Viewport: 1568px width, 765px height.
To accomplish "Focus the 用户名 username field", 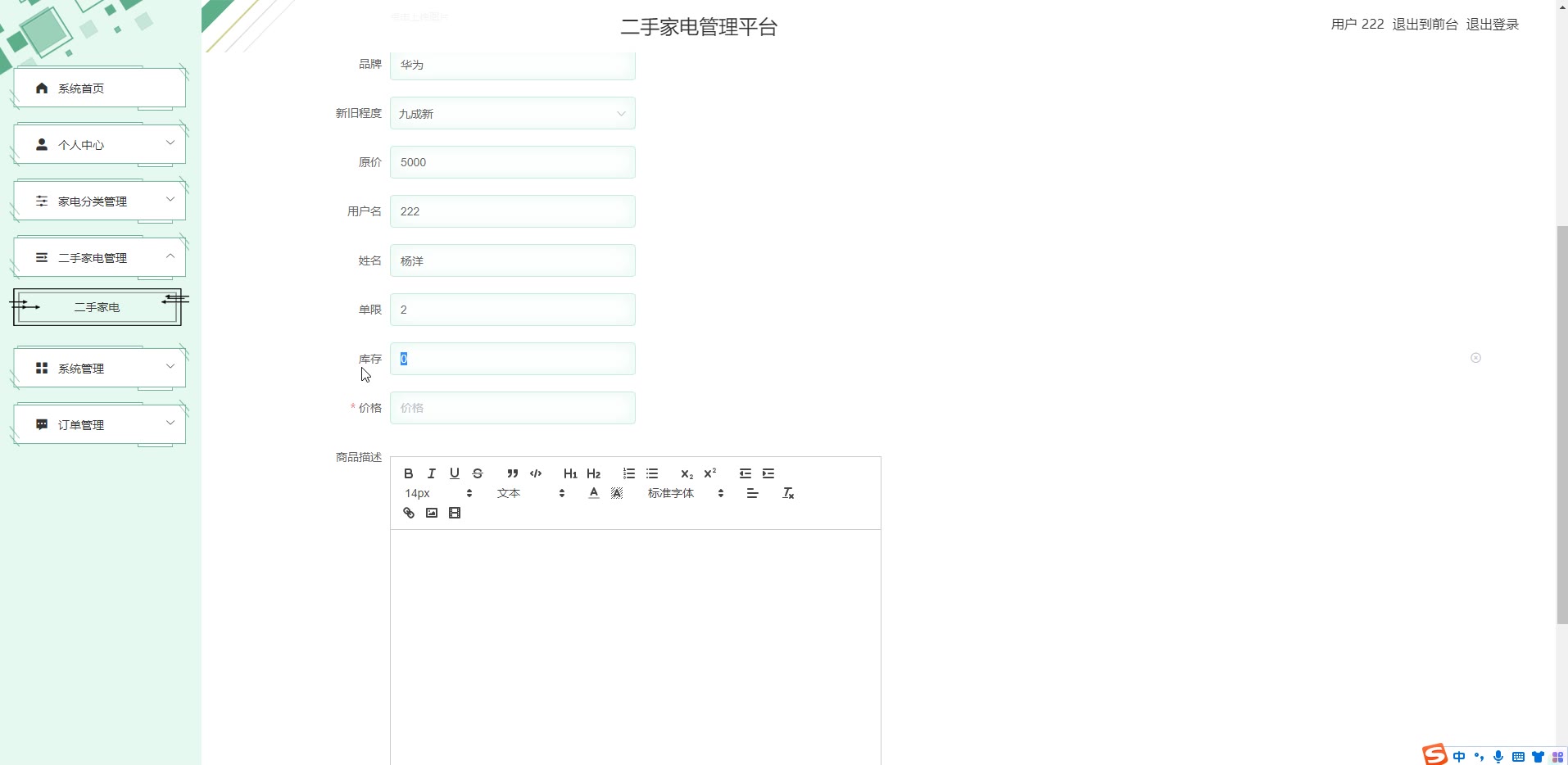I will [513, 211].
